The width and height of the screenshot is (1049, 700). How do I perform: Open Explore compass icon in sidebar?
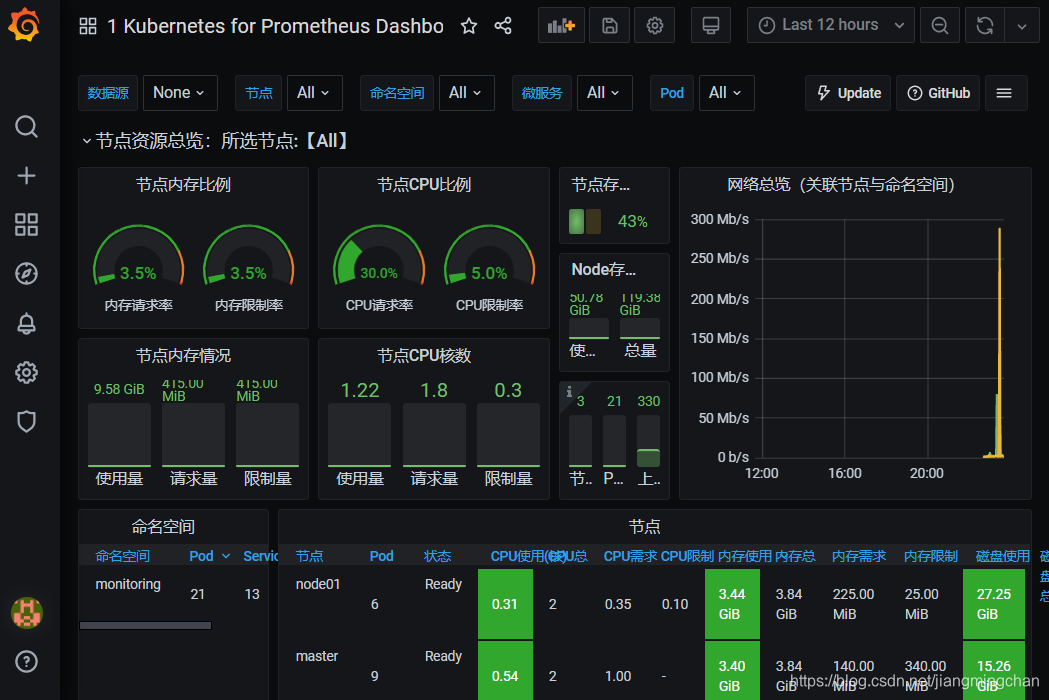pyautogui.click(x=26, y=274)
